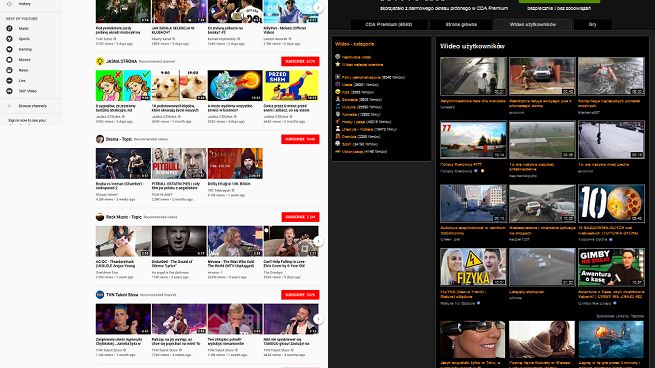Open the Gry tab
Viewport: 655px width, 368px height.
point(593,25)
